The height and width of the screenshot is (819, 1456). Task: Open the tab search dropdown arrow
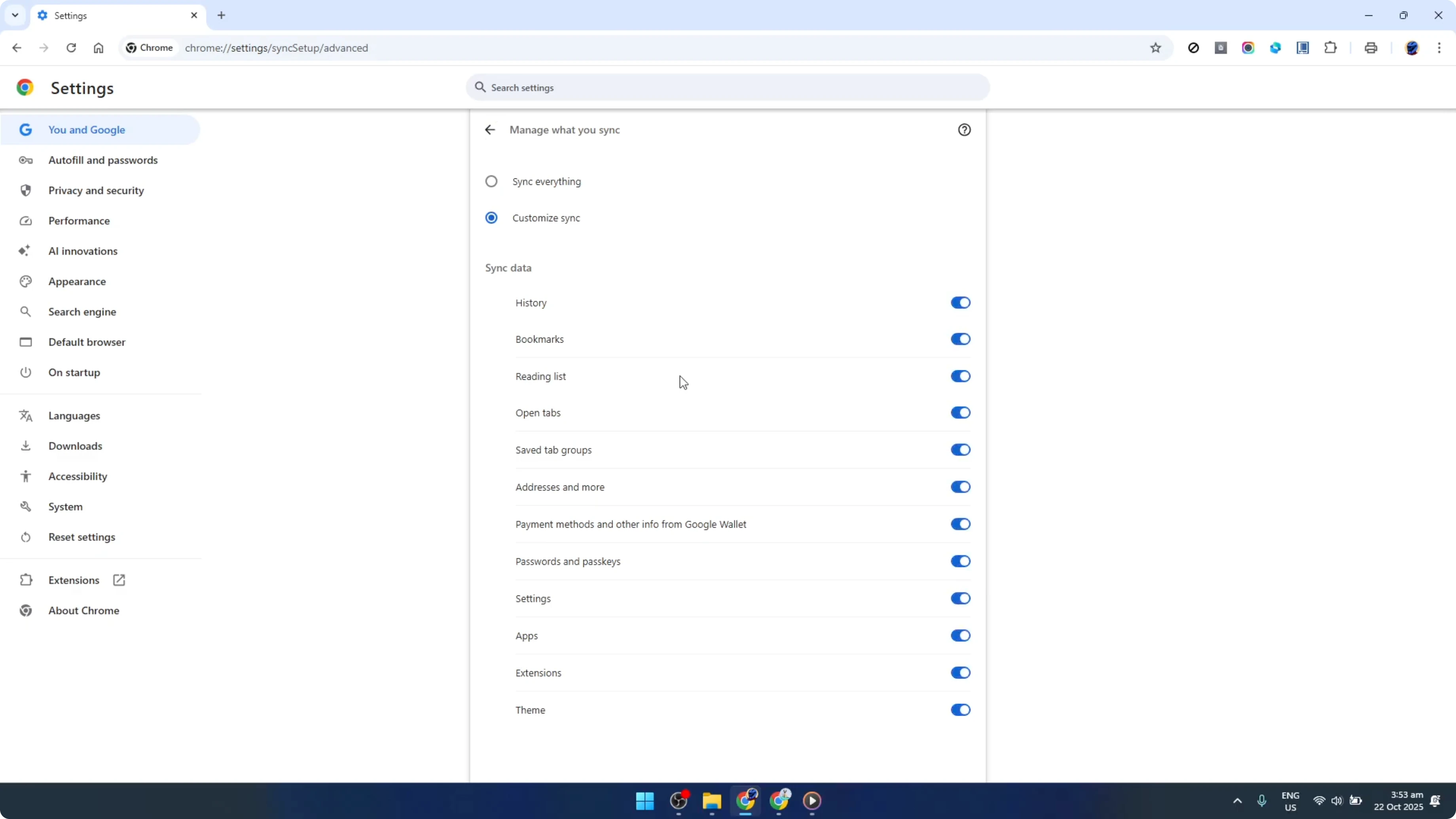15,15
